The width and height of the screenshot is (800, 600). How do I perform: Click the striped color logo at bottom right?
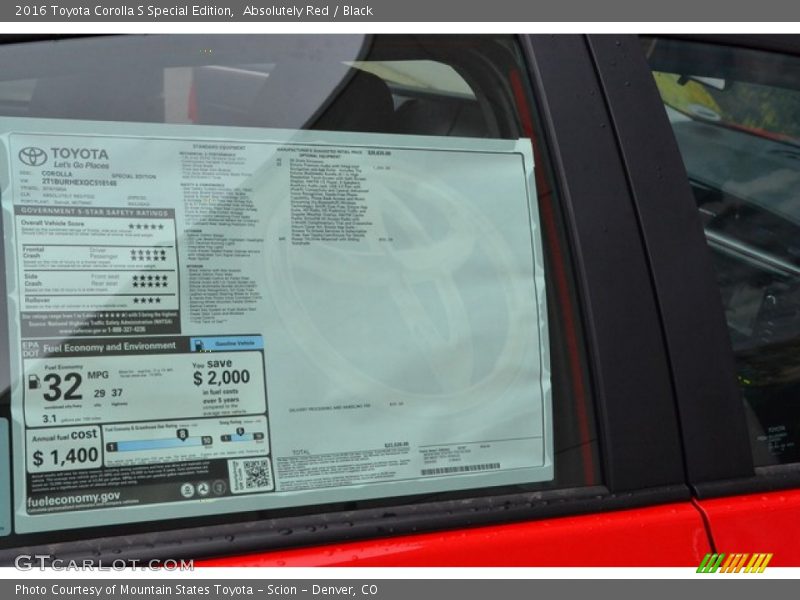tap(734, 562)
